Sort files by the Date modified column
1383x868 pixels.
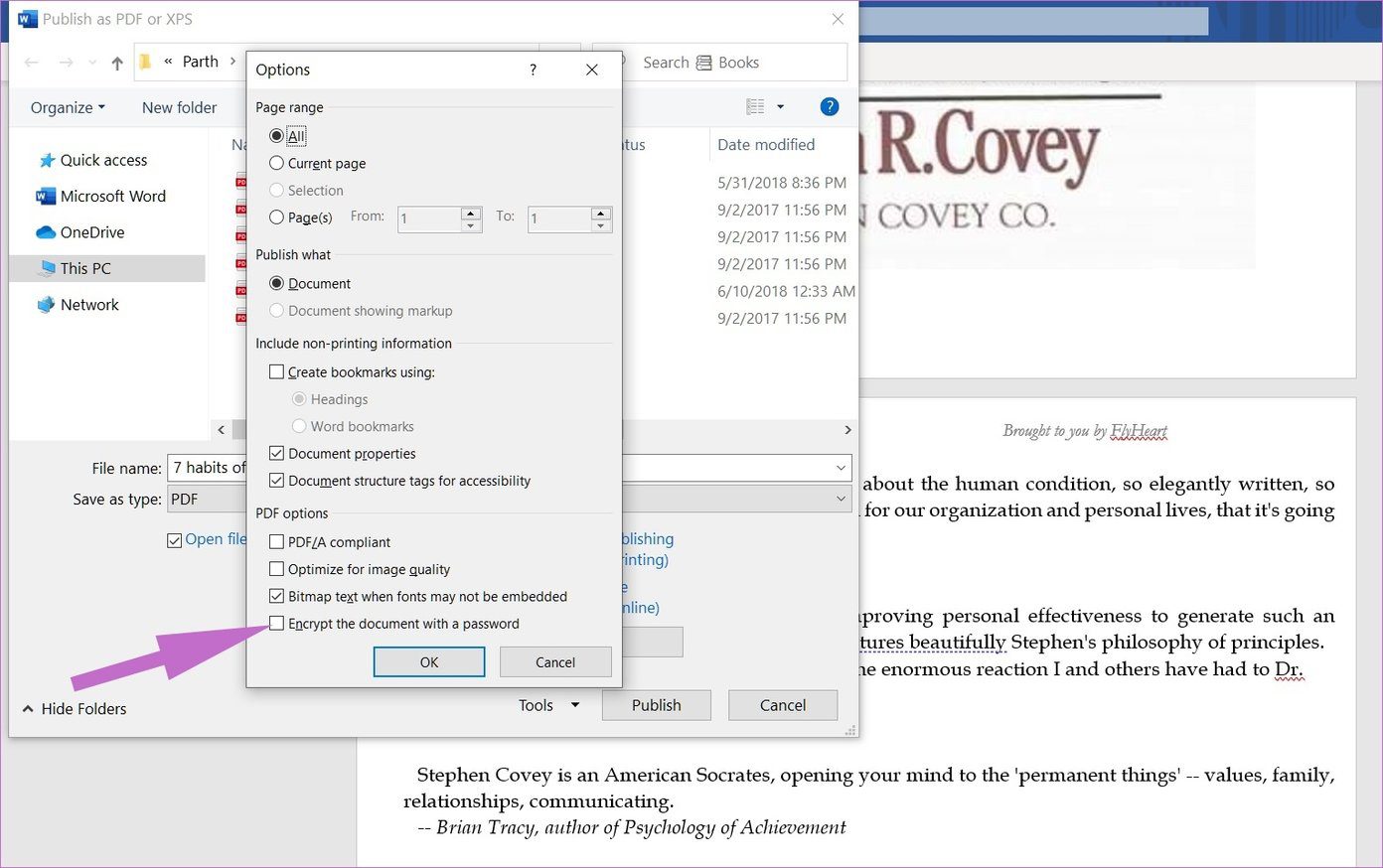pos(766,145)
